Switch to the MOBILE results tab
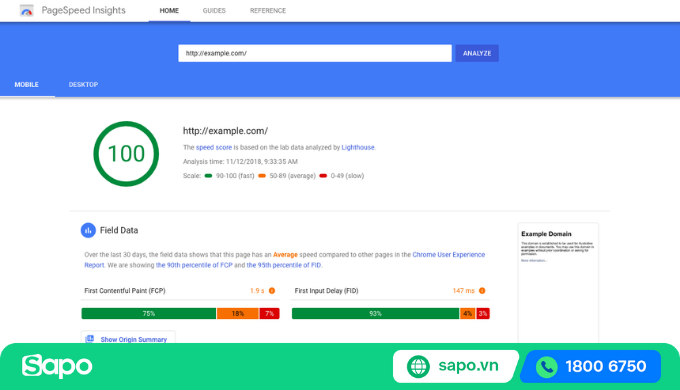The width and height of the screenshot is (680, 390). [x=26, y=85]
